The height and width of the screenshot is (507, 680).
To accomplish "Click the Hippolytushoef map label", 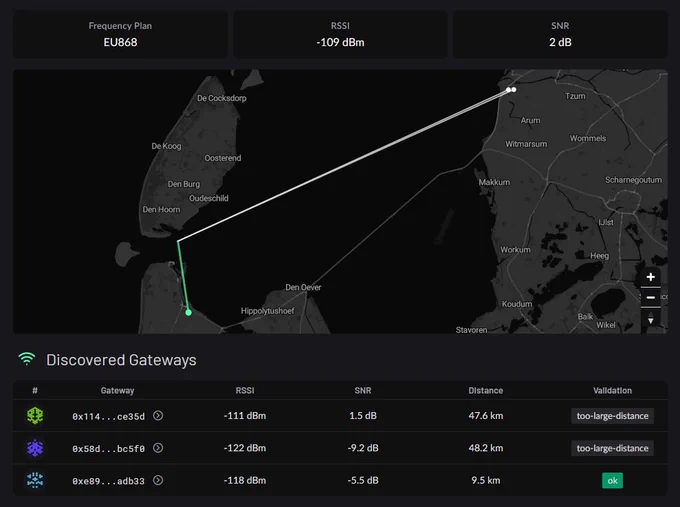I will 268,311.
